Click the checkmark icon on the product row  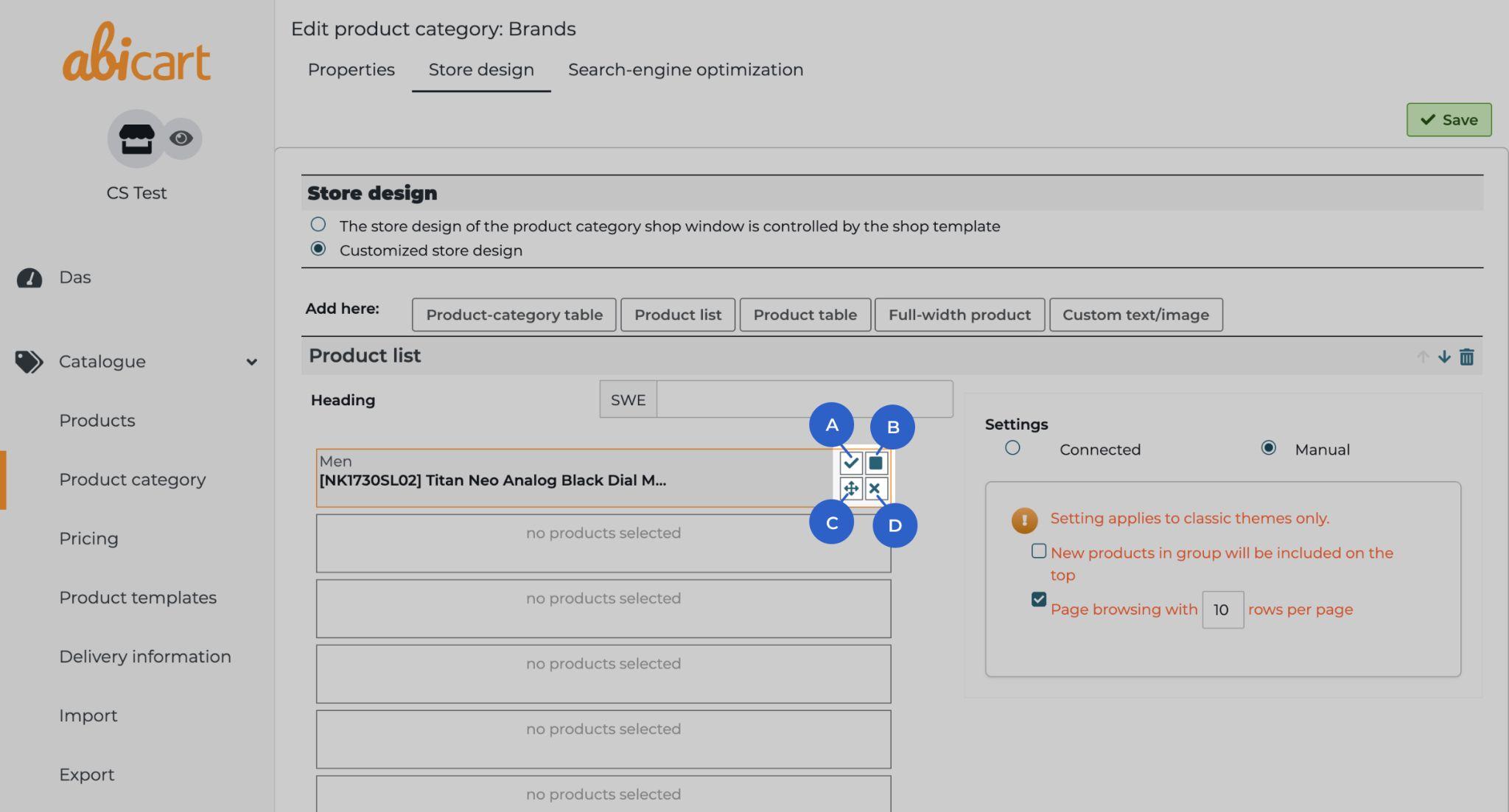click(851, 463)
